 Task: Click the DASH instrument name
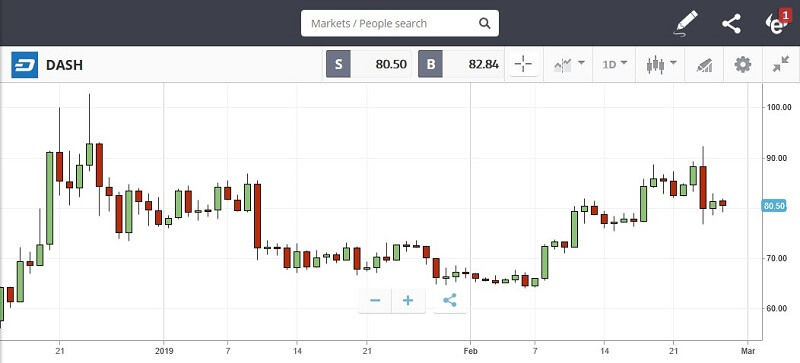point(64,65)
